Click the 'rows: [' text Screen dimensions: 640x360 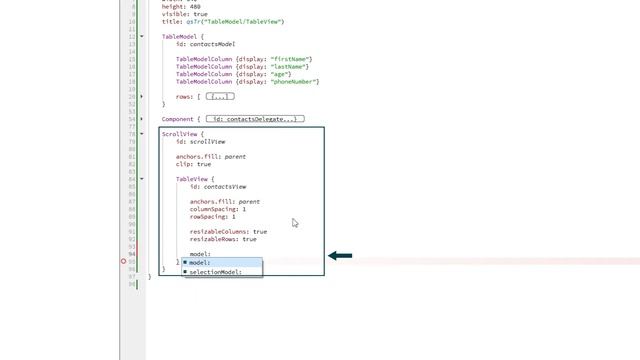(x=188, y=97)
